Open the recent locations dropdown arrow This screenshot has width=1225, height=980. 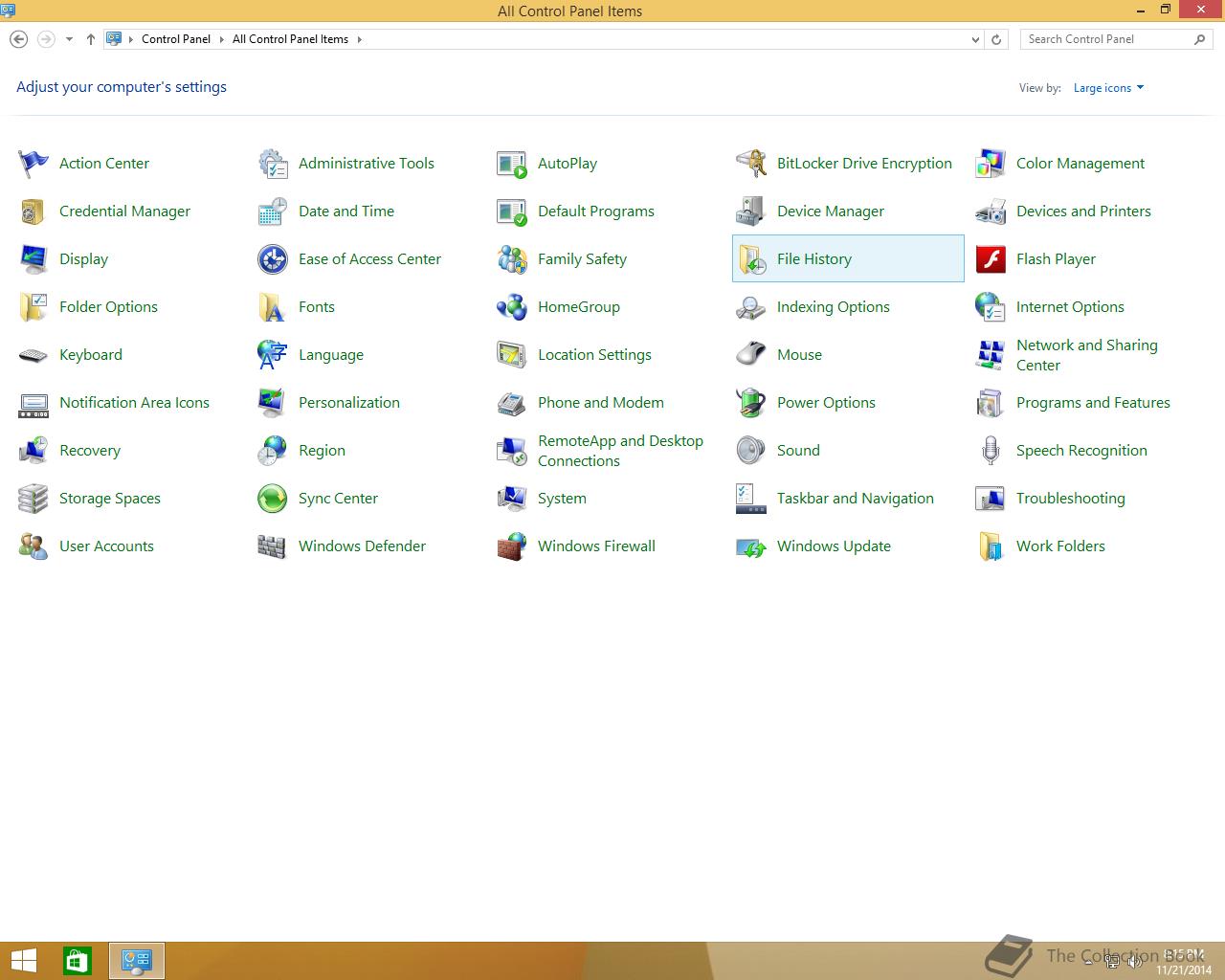pyautogui.click(x=69, y=39)
